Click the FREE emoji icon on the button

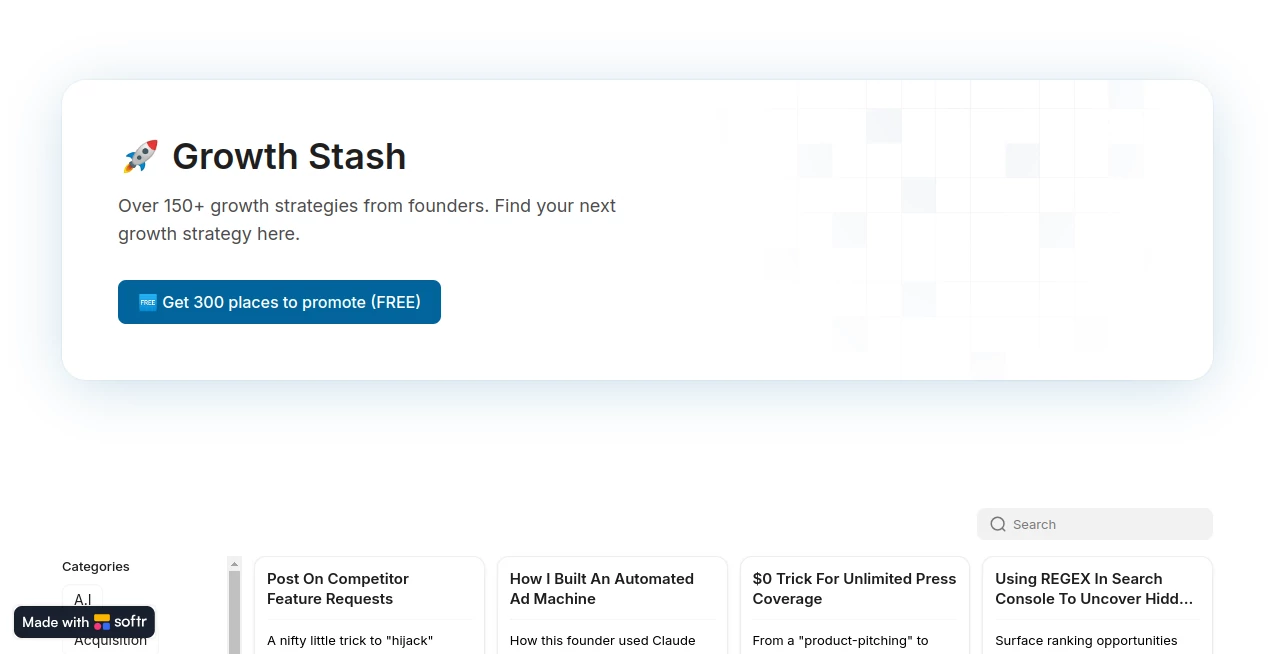pos(147,302)
